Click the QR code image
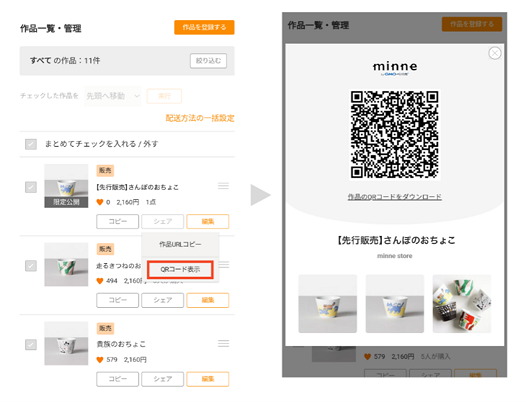 click(x=394, y=134)
